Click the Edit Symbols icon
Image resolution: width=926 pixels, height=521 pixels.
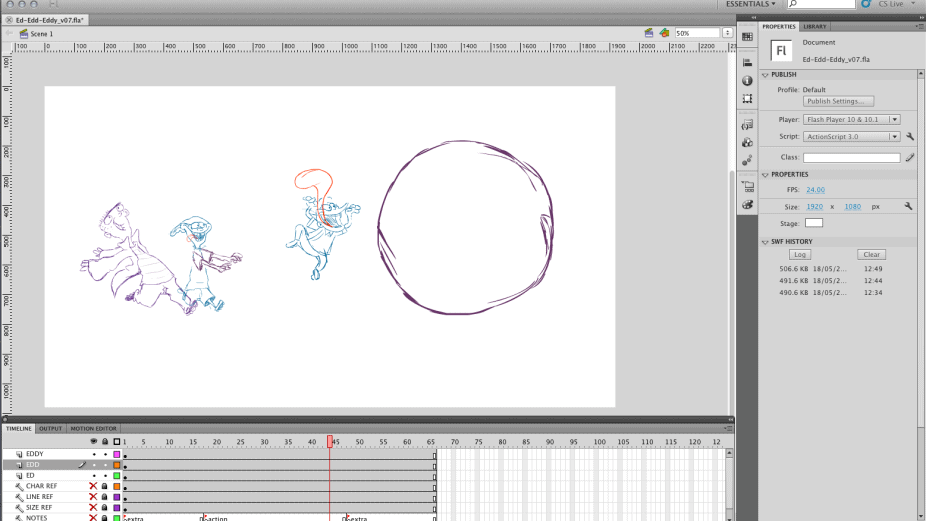[662, 33]
